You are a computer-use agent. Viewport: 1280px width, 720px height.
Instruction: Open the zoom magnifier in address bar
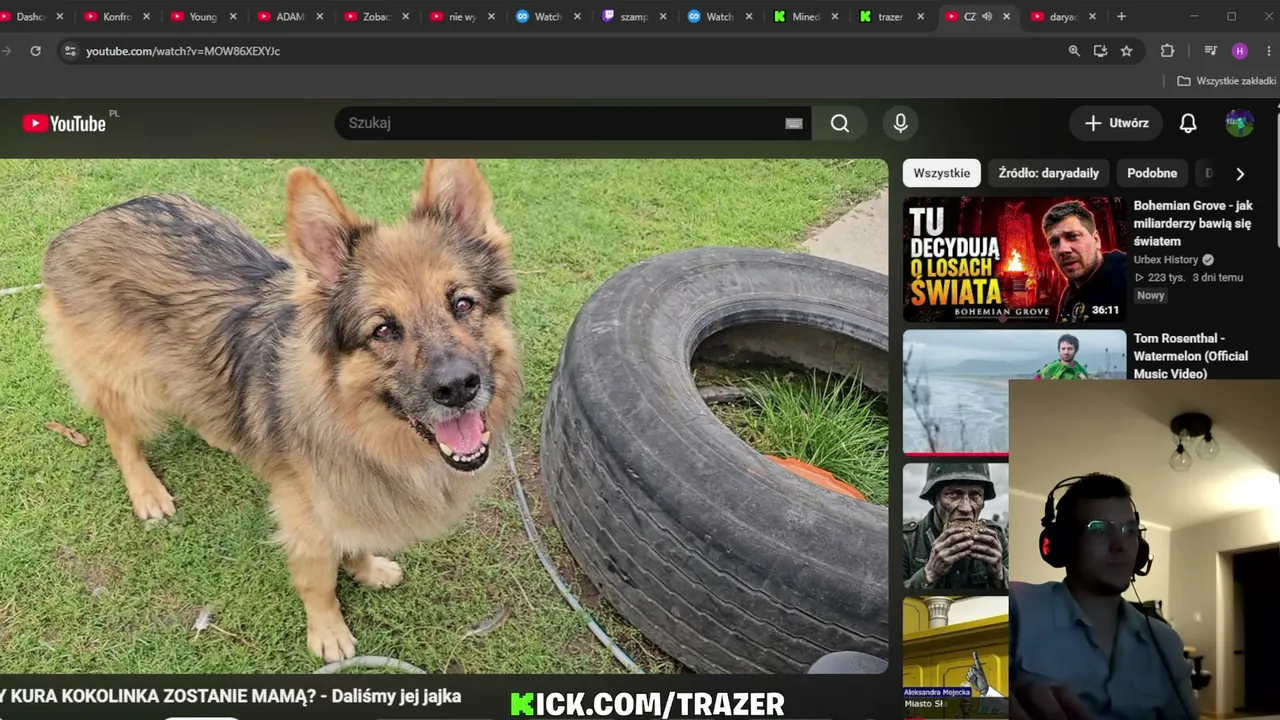pyautogui.click(x=1074, y=51)
